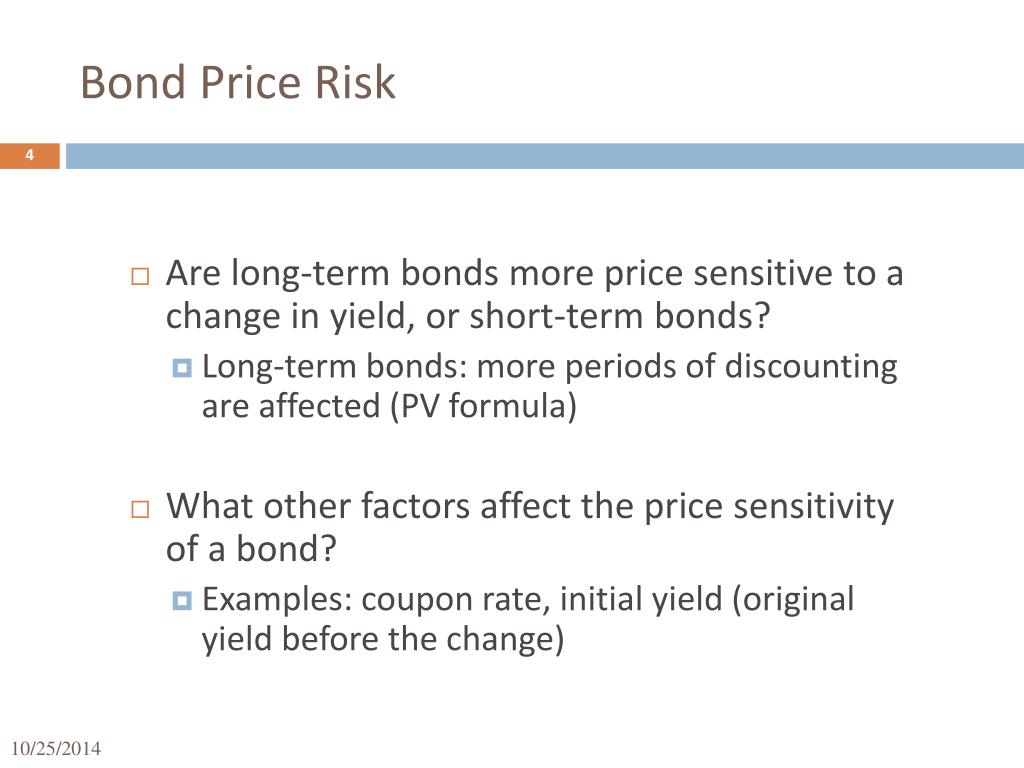Click the 10/25/2014 date footer
This screenshot has height=768, width=1024.
(x=56, y=748)
